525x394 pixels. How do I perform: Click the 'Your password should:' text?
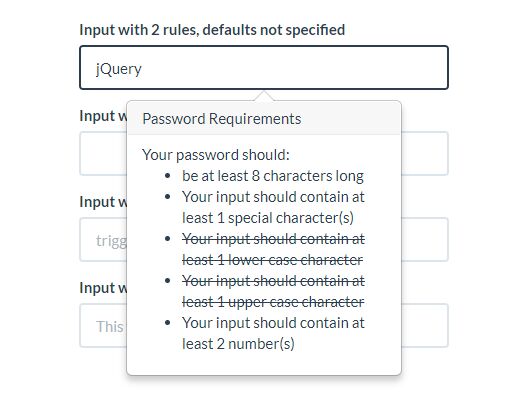(216, 155)
